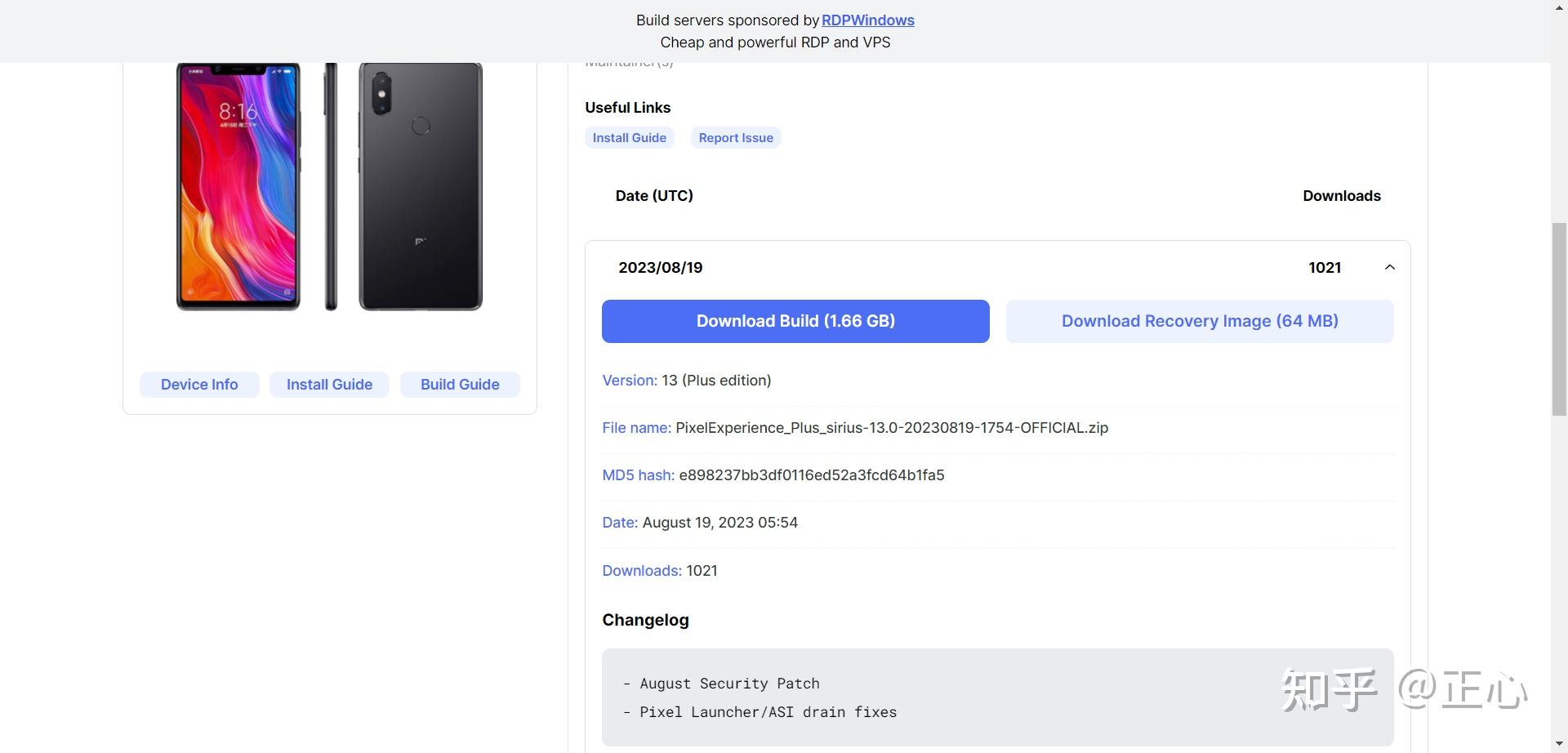Viewport: 1568px width, 753px height.
Task: Open the Build Guide button
Action: (460, 385)
